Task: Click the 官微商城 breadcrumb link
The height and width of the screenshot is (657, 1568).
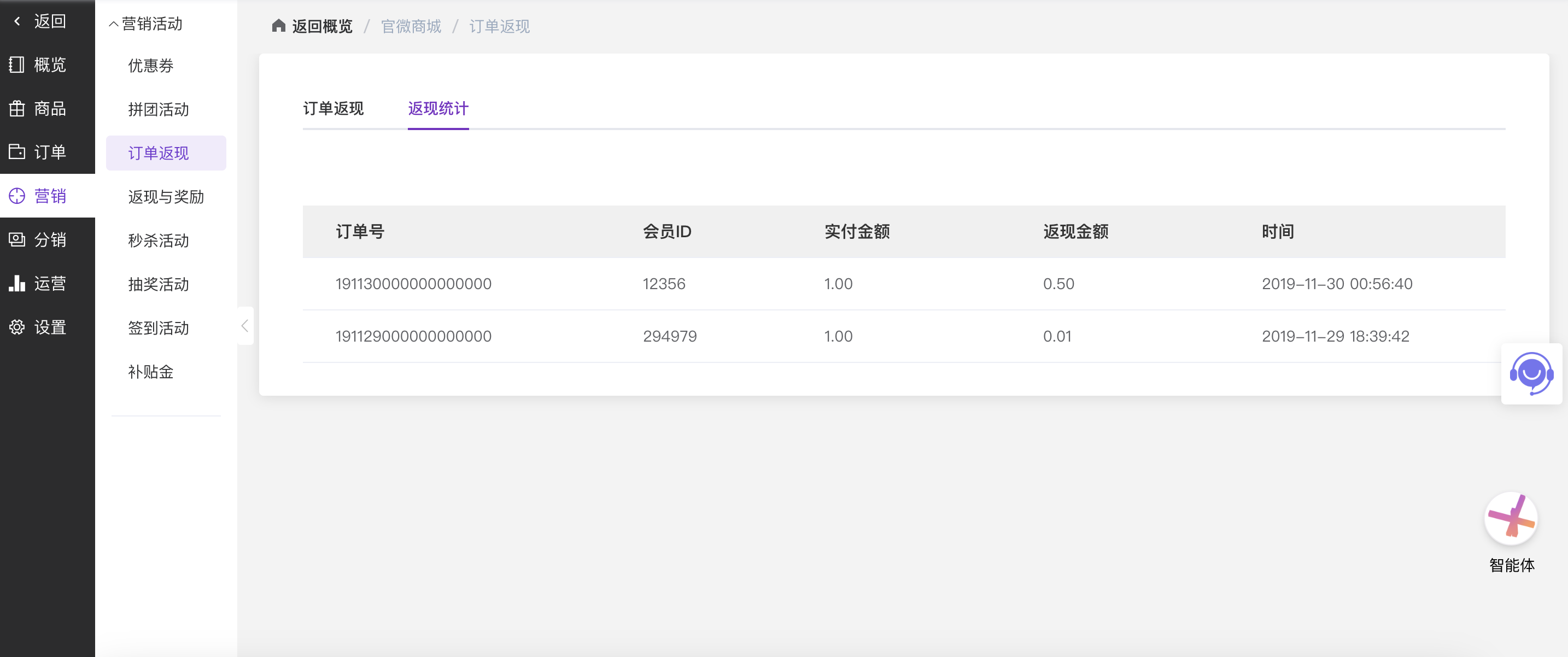Action: [410, 26]
